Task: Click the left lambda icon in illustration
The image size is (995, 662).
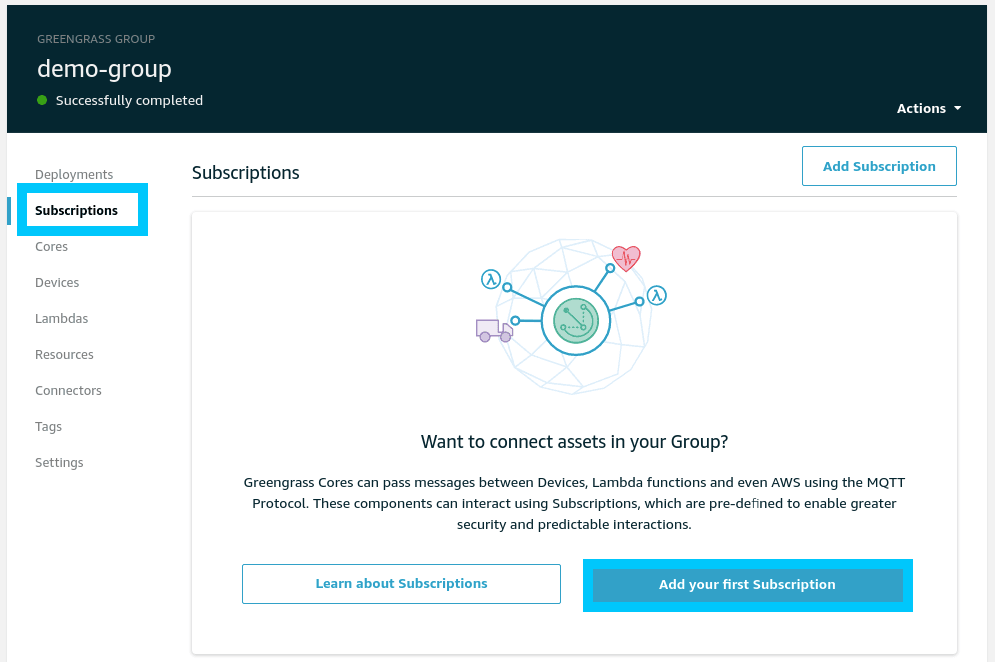Action: [490, 279]
